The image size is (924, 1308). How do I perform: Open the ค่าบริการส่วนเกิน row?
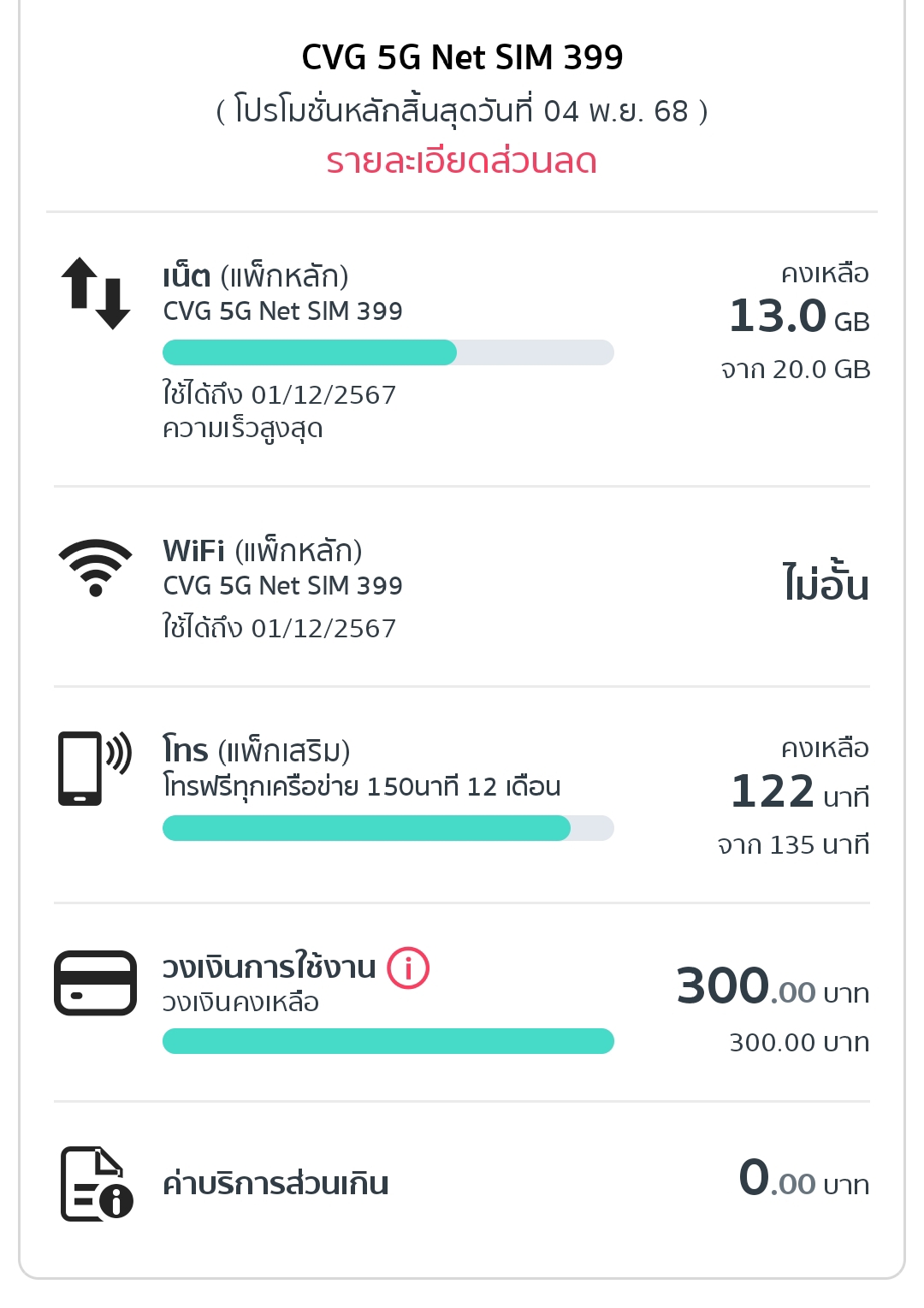click(462, 1184)
